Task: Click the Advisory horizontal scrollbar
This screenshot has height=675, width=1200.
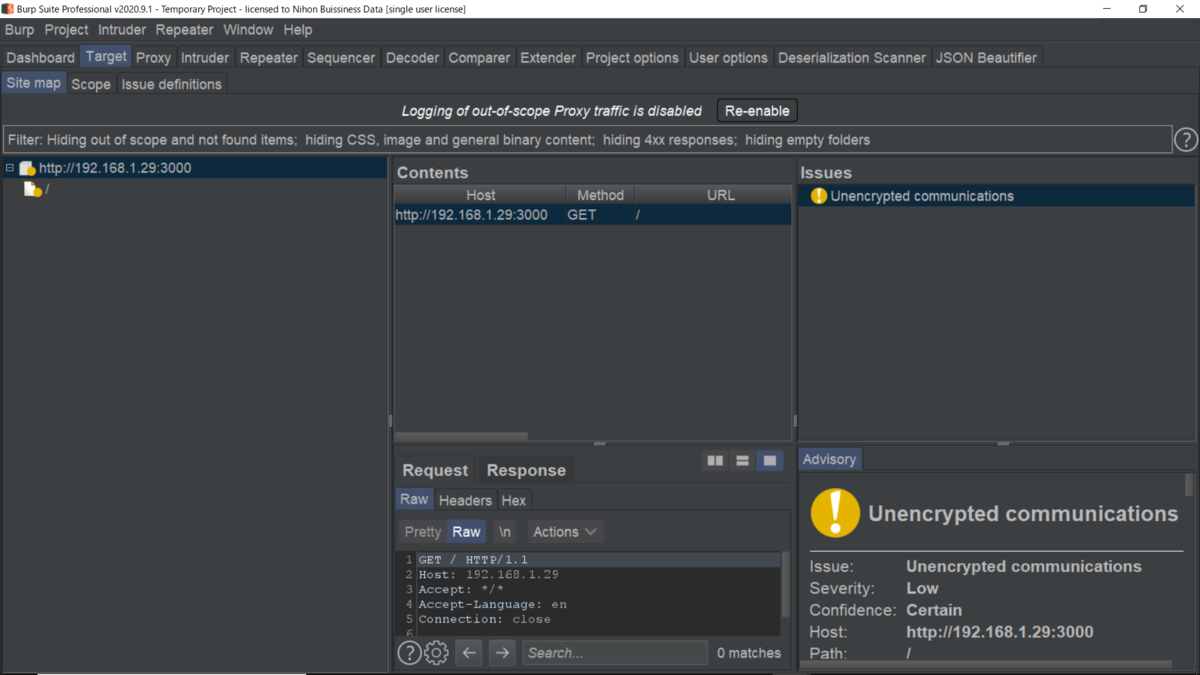Action: [985, 664]
